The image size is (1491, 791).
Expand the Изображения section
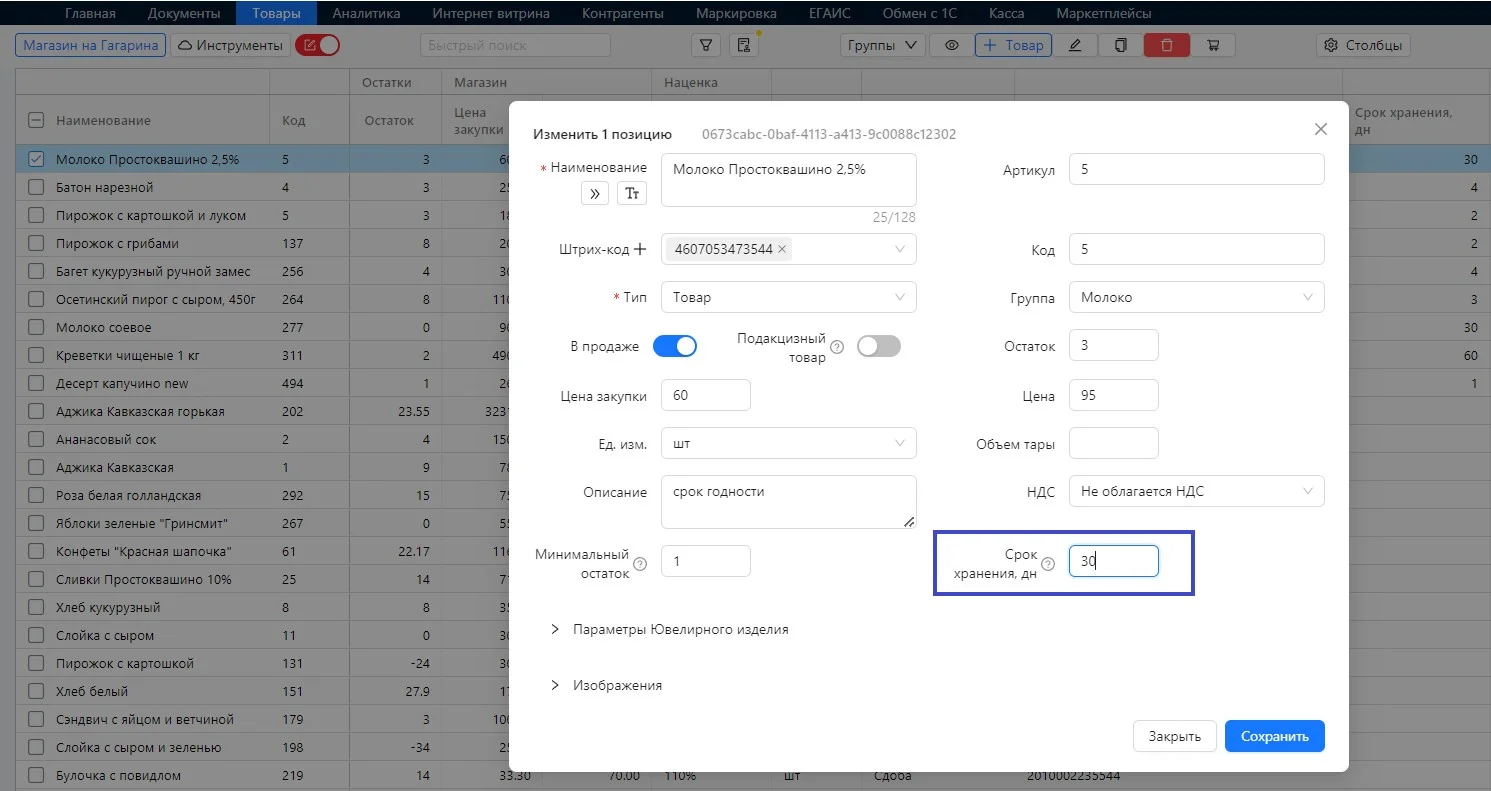tap(607, 686)
